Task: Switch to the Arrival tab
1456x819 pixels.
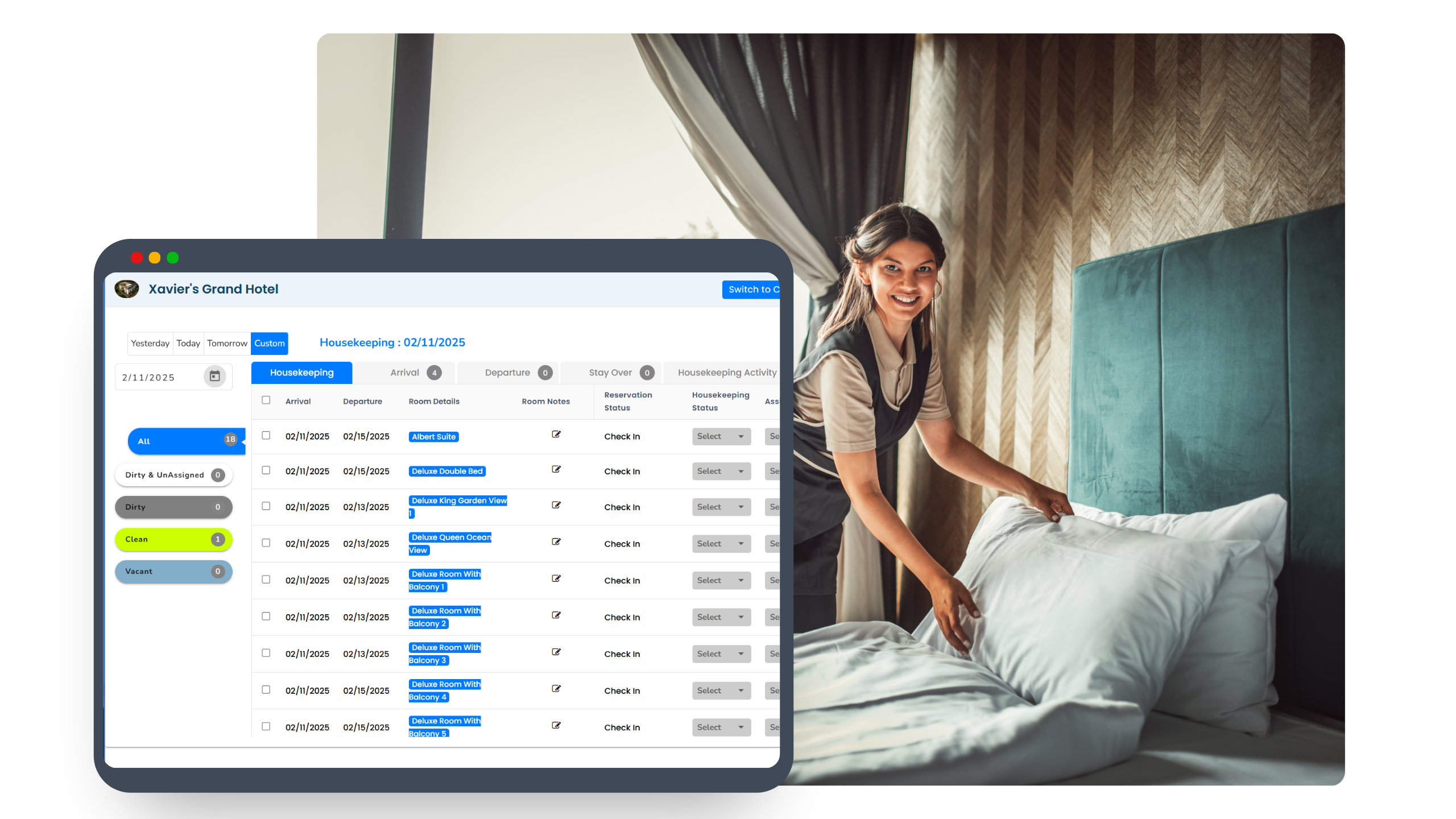Action: point(405,373)
